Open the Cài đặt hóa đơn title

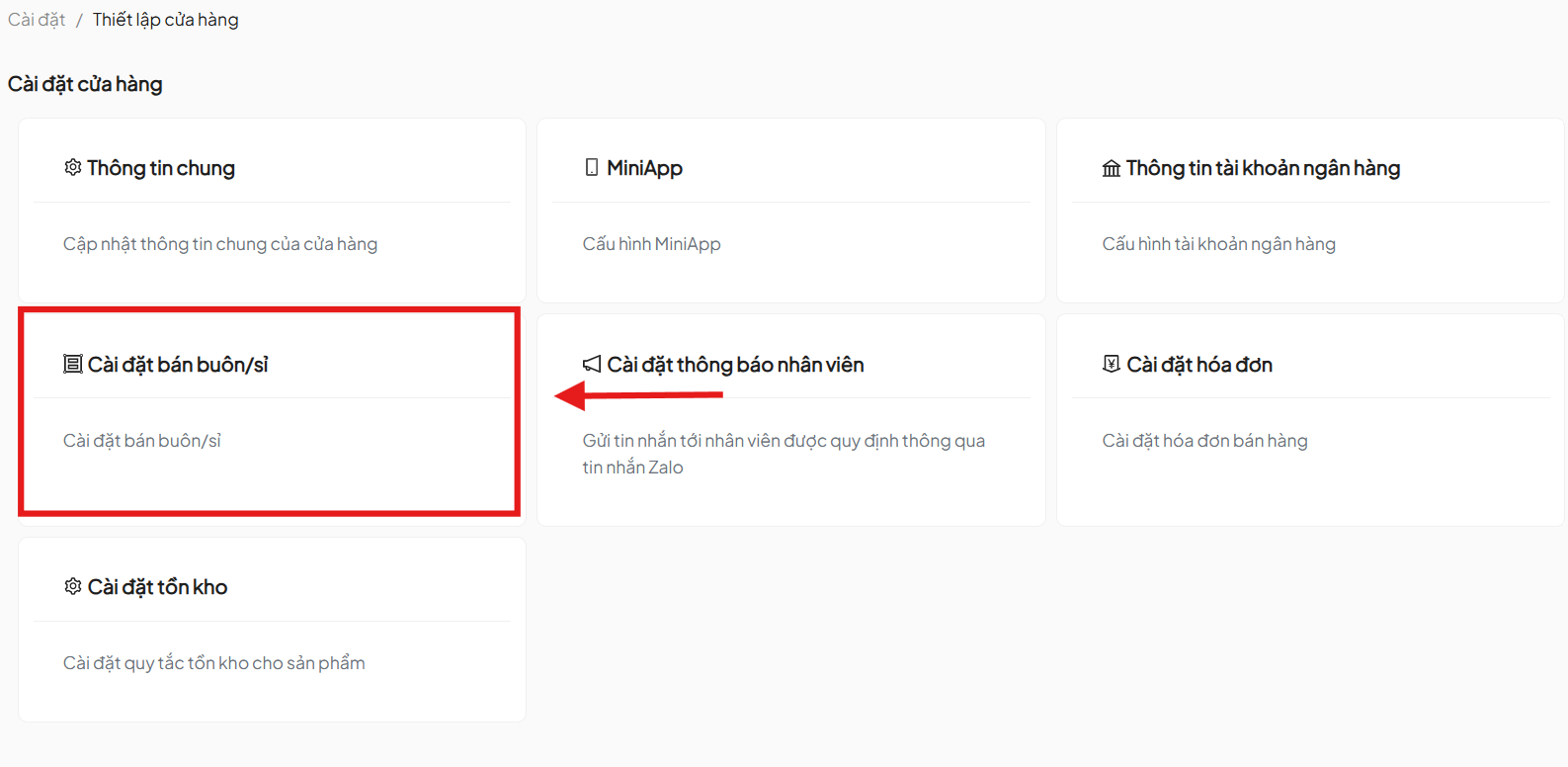tap(1199, 365)
